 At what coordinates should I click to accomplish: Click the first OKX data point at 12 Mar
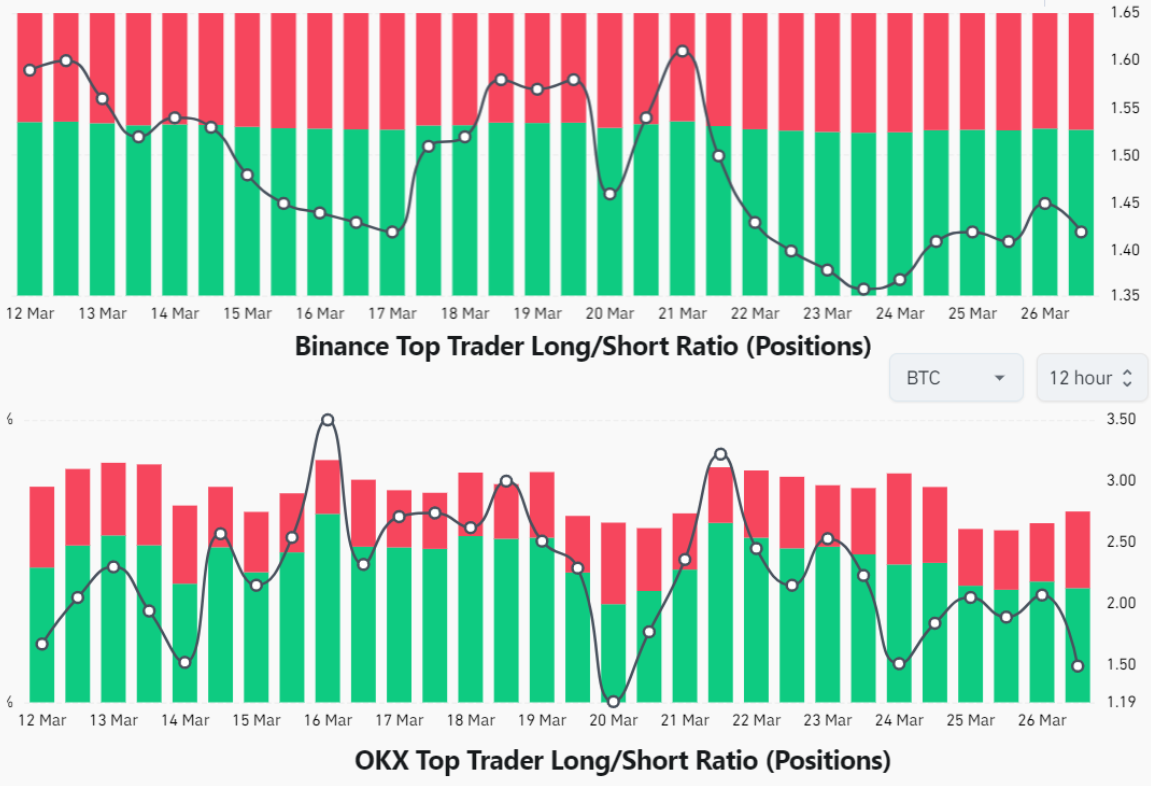click(x=42, y=644)
